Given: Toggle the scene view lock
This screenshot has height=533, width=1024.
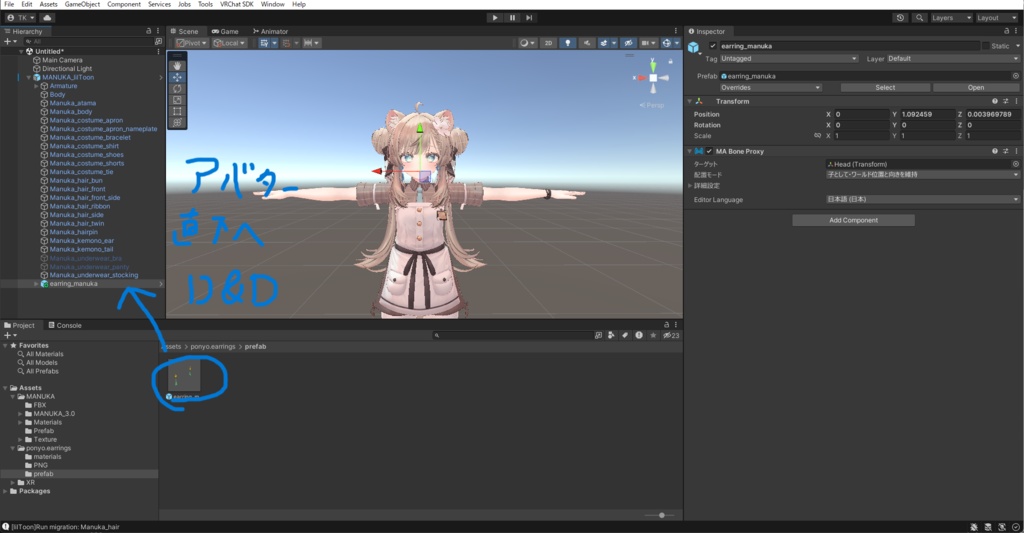Looking at the screenshot, I should [670, 61].
